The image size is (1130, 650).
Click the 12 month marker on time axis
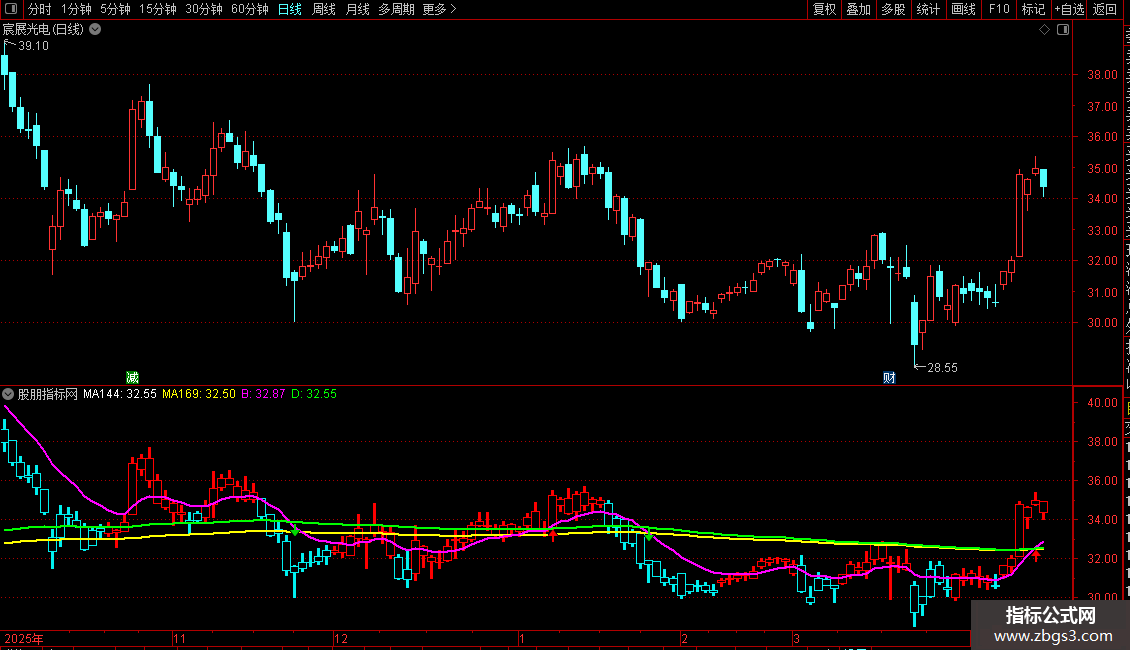click(x=341, y=638)
